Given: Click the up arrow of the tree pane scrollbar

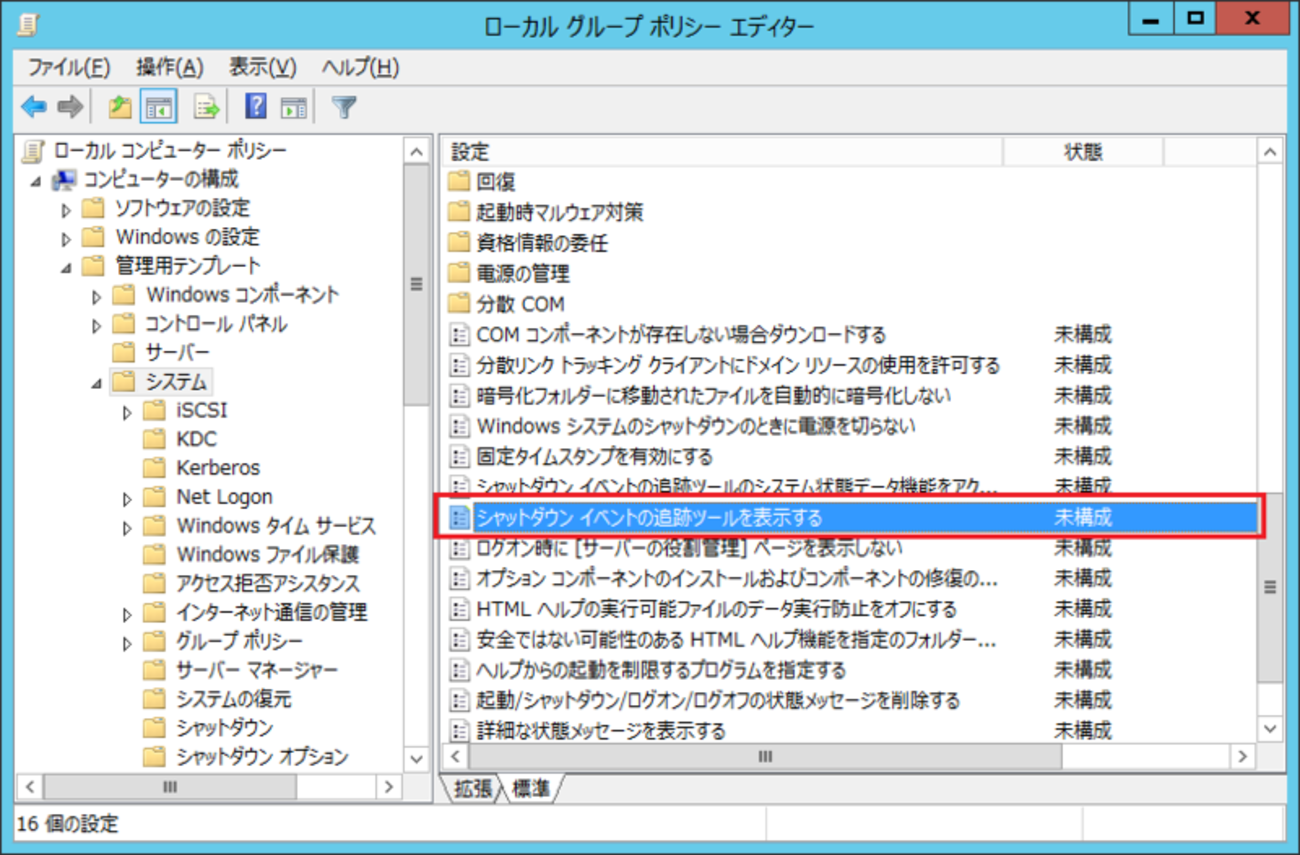Looking at the screenshot, I should (x=417, y=152).
